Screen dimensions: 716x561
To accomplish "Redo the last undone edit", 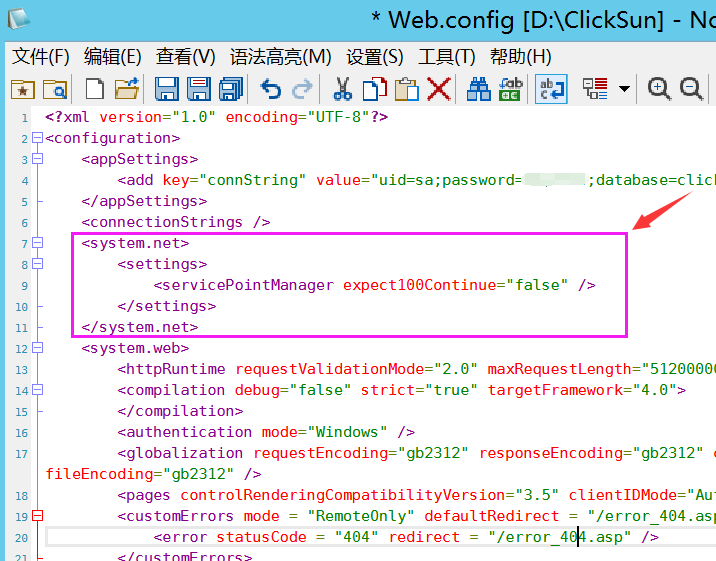I will pyautogui.click(x=302, y=89).
